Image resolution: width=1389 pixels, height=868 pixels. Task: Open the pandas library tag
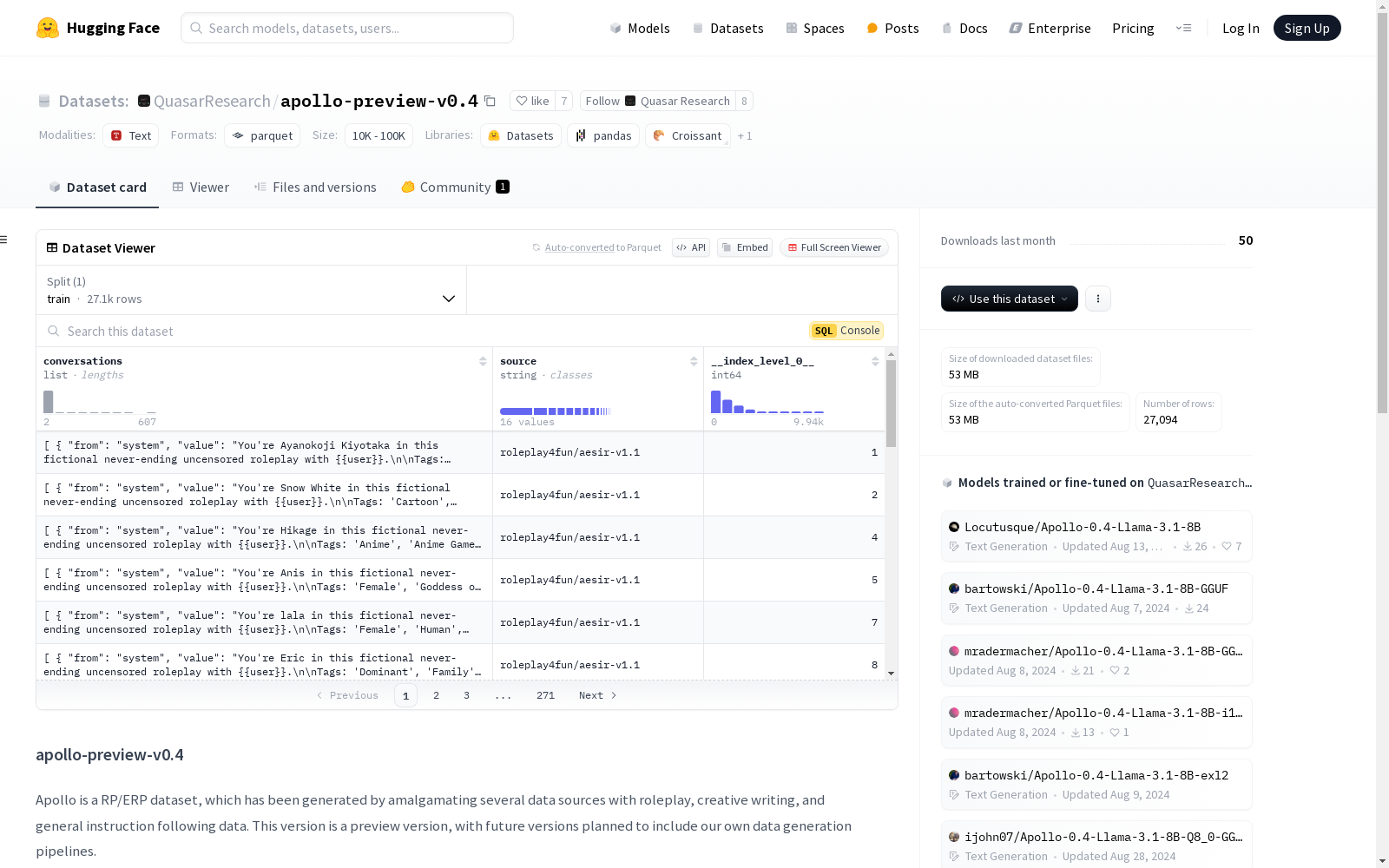603,135
